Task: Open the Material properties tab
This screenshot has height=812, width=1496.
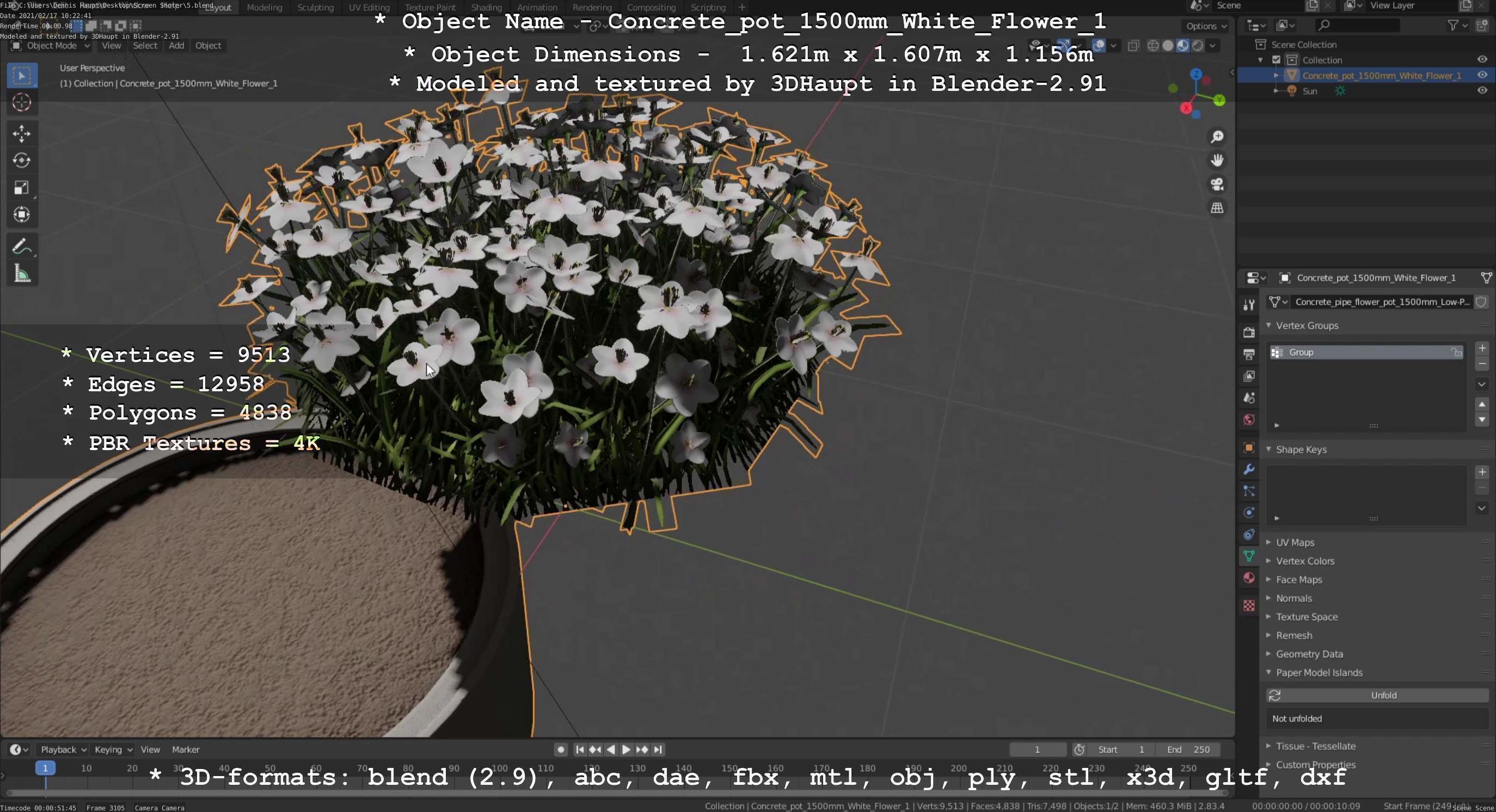Action: point(1249,578)
